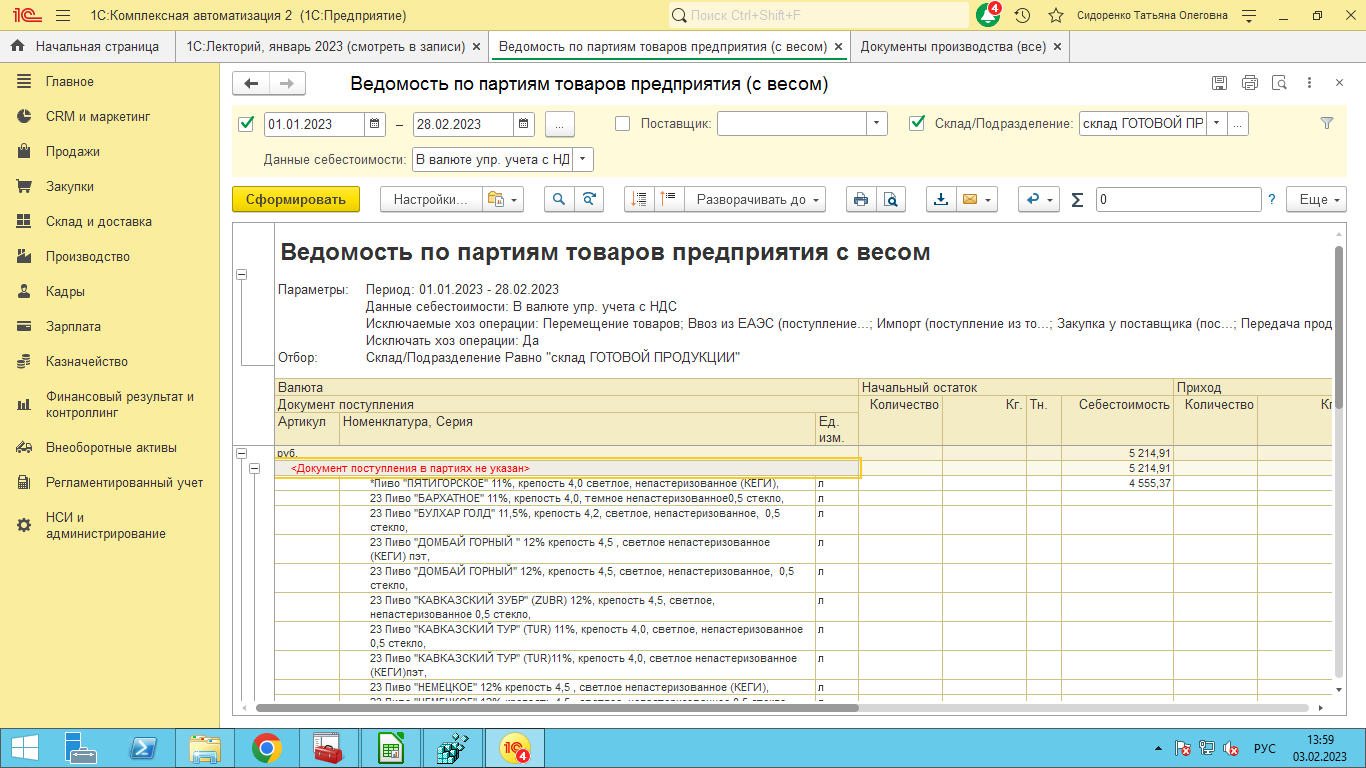Screen dimensions: 1366x768
Task: Open Казначейство section
Action: click(87, 362)
